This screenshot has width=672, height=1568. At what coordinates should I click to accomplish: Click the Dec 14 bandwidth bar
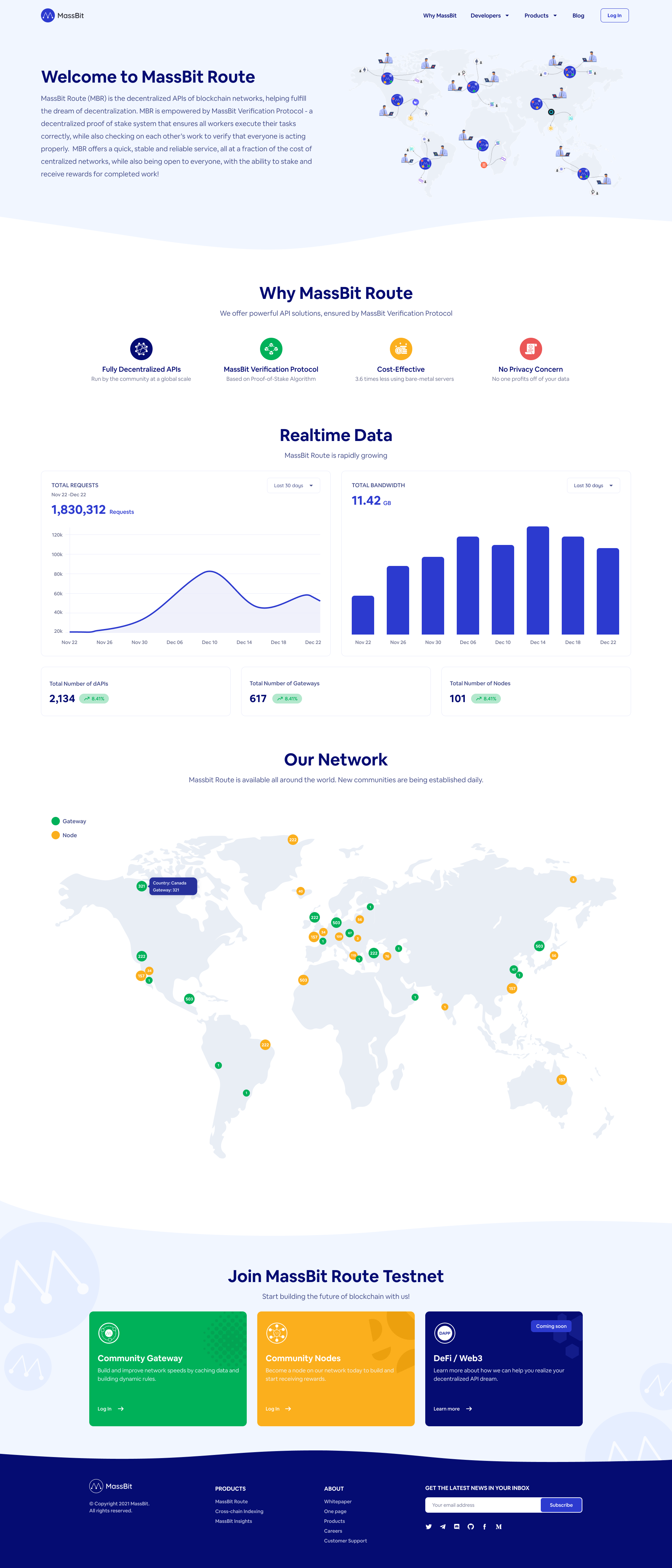click(x=538, y=580)
